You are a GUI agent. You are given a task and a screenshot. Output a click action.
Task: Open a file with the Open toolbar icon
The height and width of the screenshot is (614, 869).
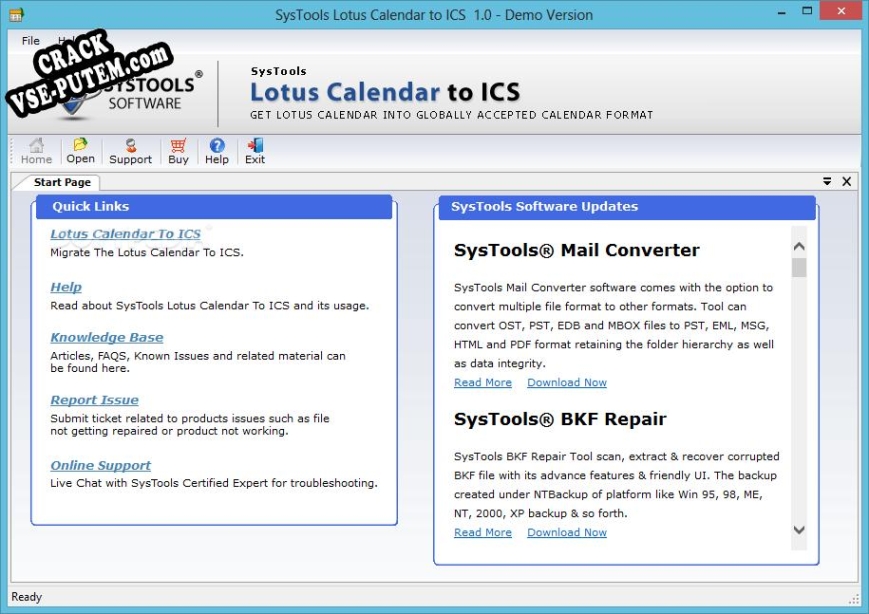(80, 151)
